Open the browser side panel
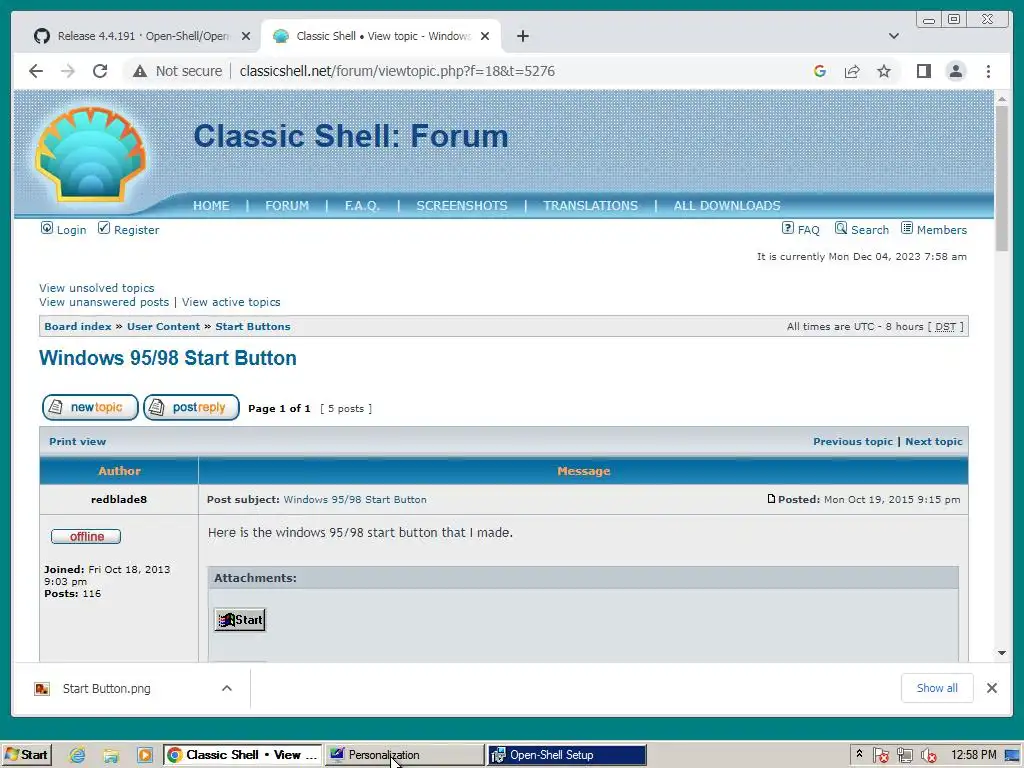1024x768 pixels. tap(923, 71)
